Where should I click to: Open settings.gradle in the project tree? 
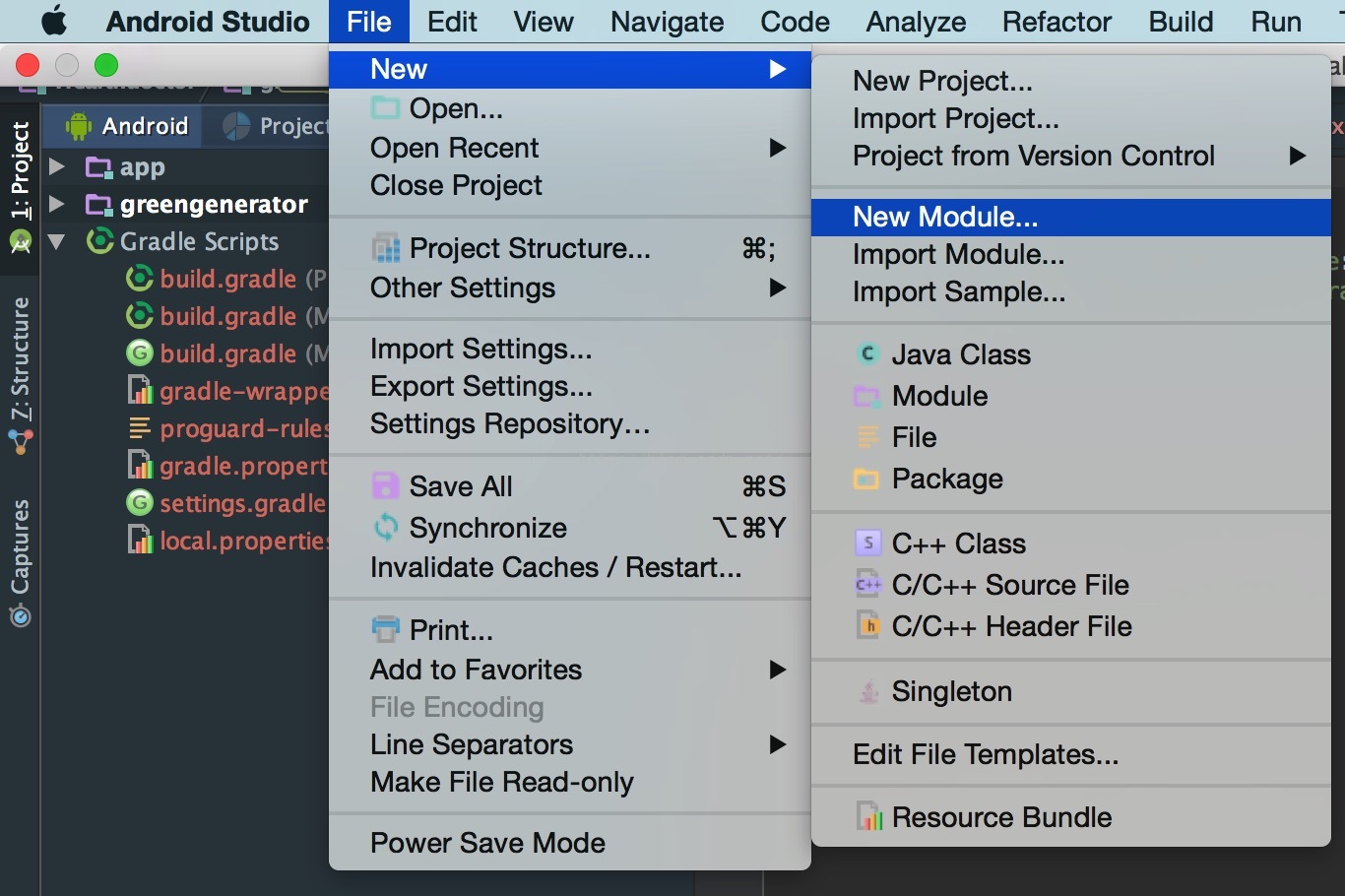[x=241, y=504]
